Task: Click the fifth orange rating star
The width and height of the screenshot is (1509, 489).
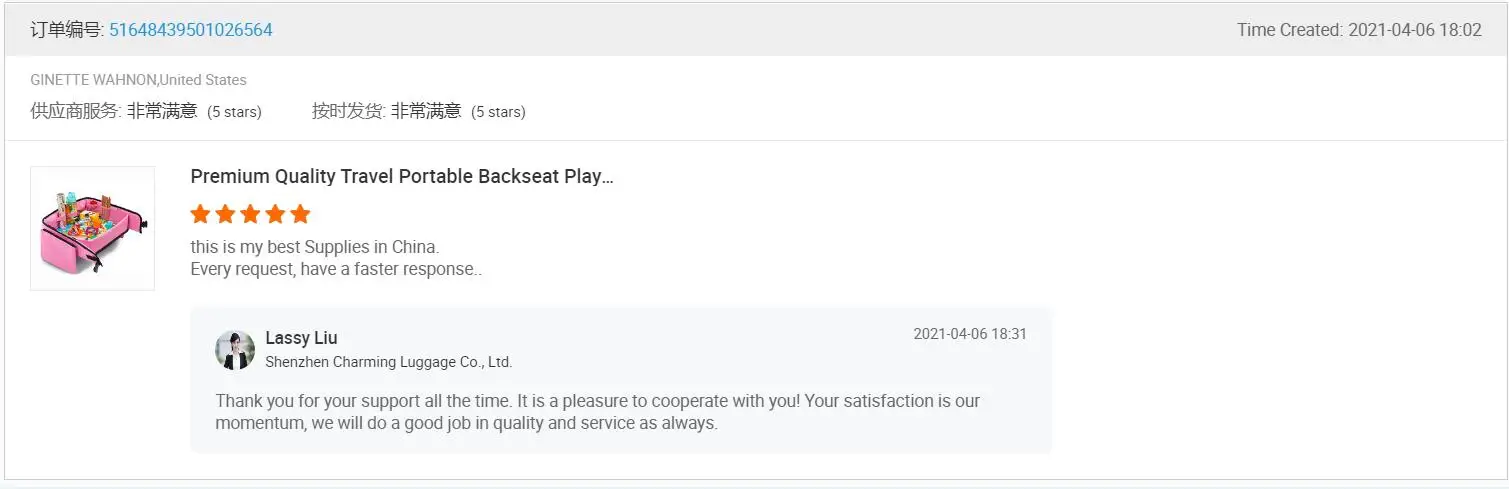Action: (300, 214)
